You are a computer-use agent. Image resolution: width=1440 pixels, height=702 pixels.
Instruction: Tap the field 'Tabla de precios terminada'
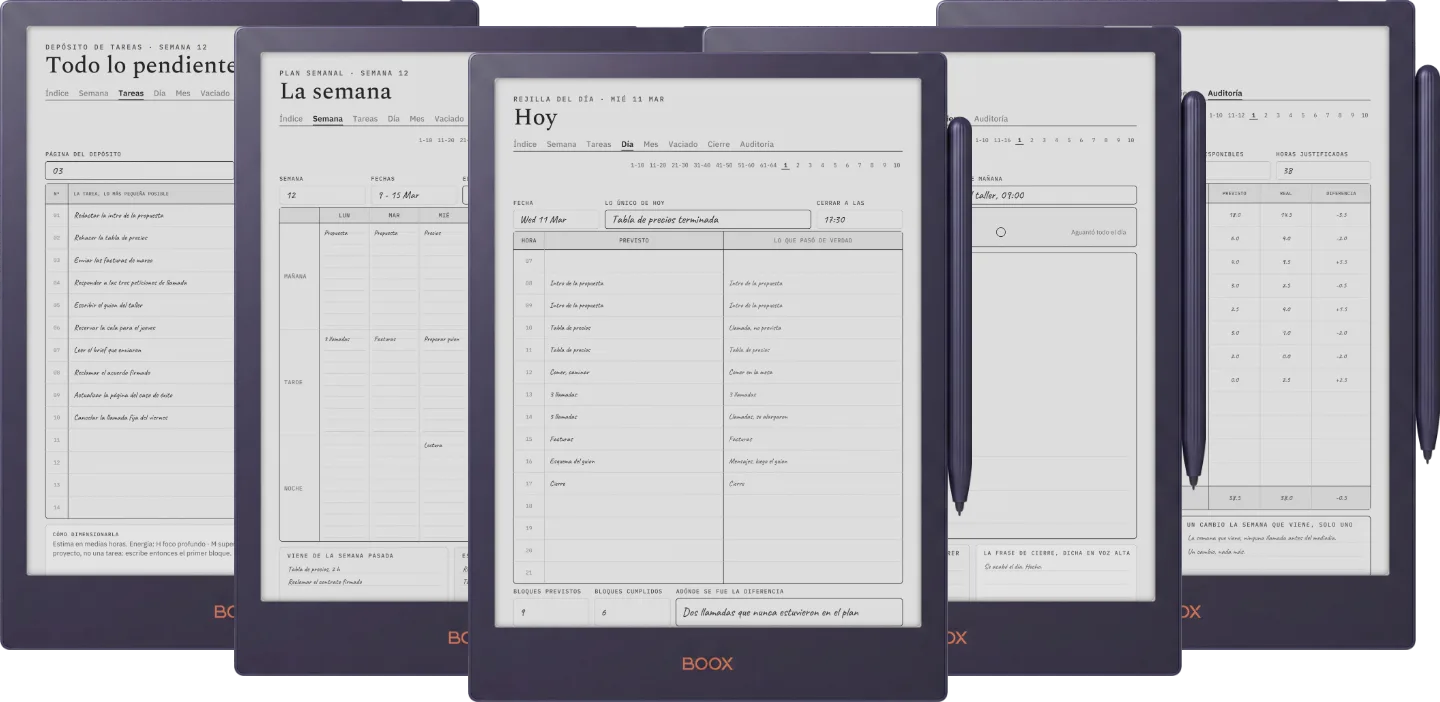[707, 219]
